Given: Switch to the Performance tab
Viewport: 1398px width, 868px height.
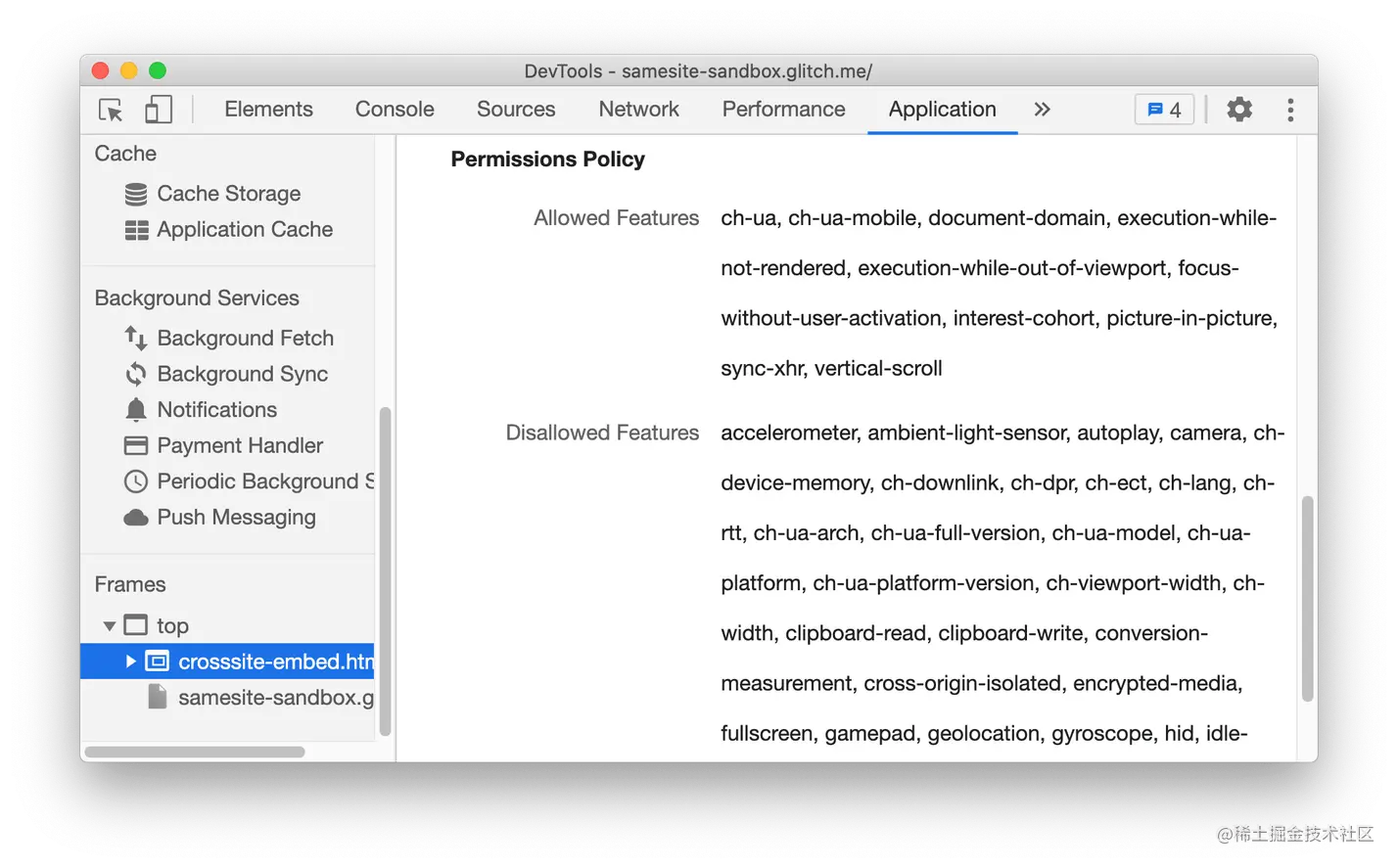Looking at the screenshot, I should (783, 110).
